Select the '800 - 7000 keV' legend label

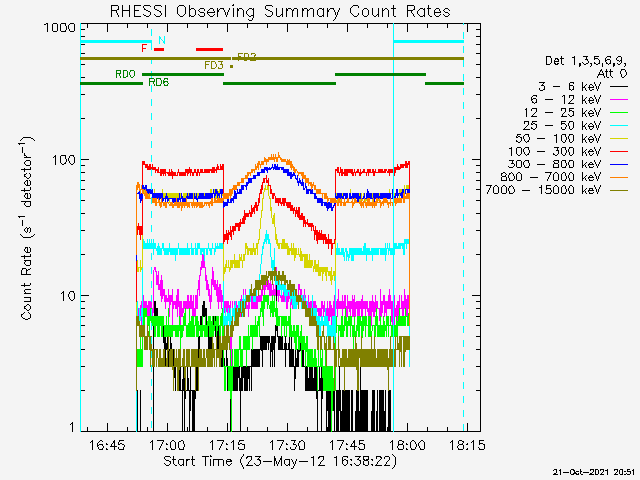pyautogui.click(x=551, y=177)
